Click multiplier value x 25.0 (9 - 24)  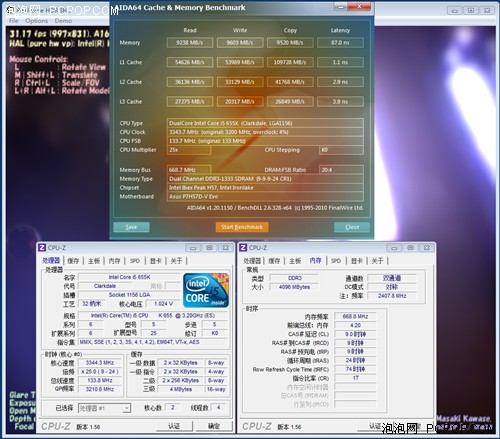pyautogui.click(x=100, y=372)
